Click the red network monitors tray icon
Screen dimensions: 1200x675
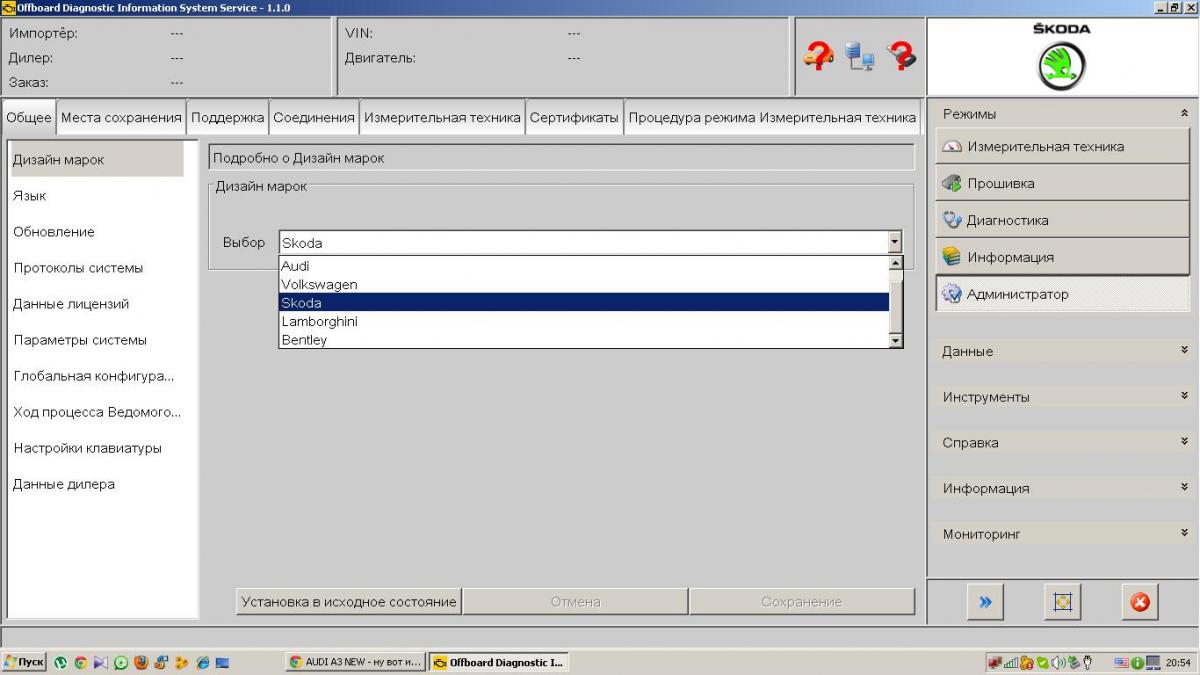(995, 662)
